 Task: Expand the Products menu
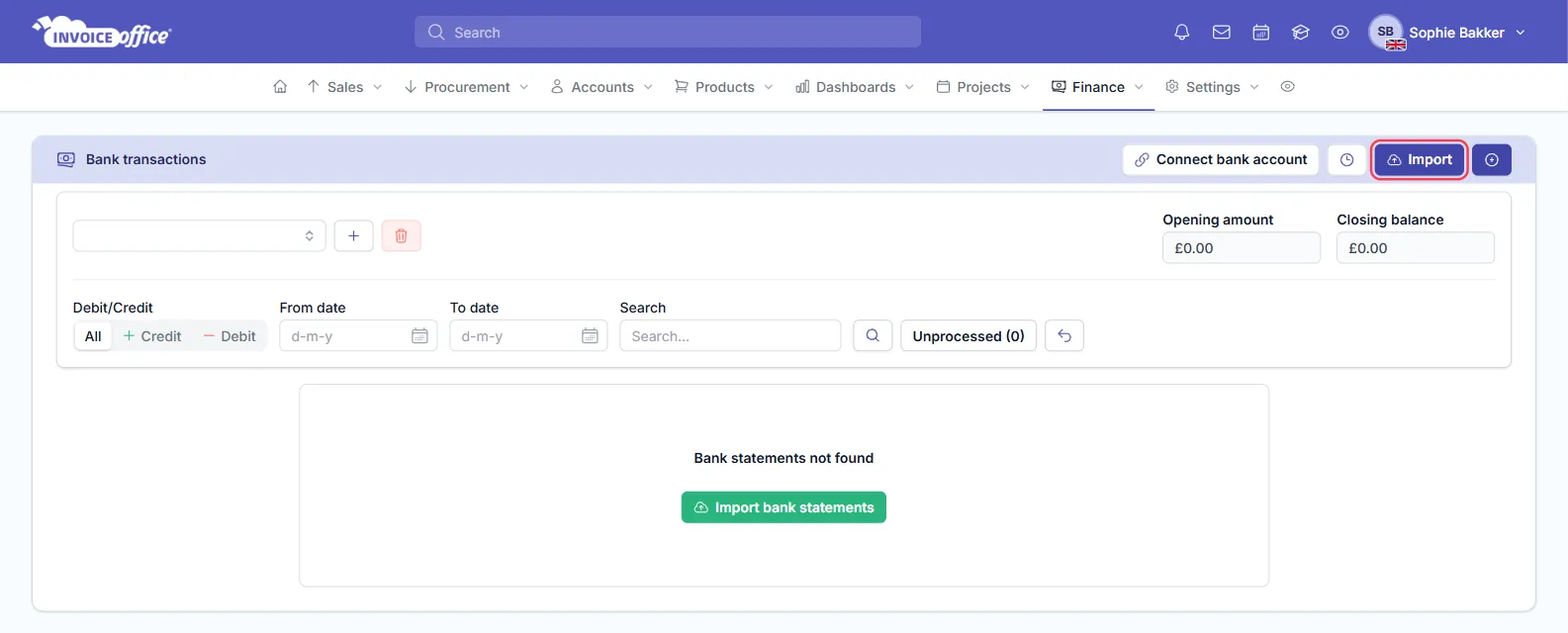tap(724, 87)
